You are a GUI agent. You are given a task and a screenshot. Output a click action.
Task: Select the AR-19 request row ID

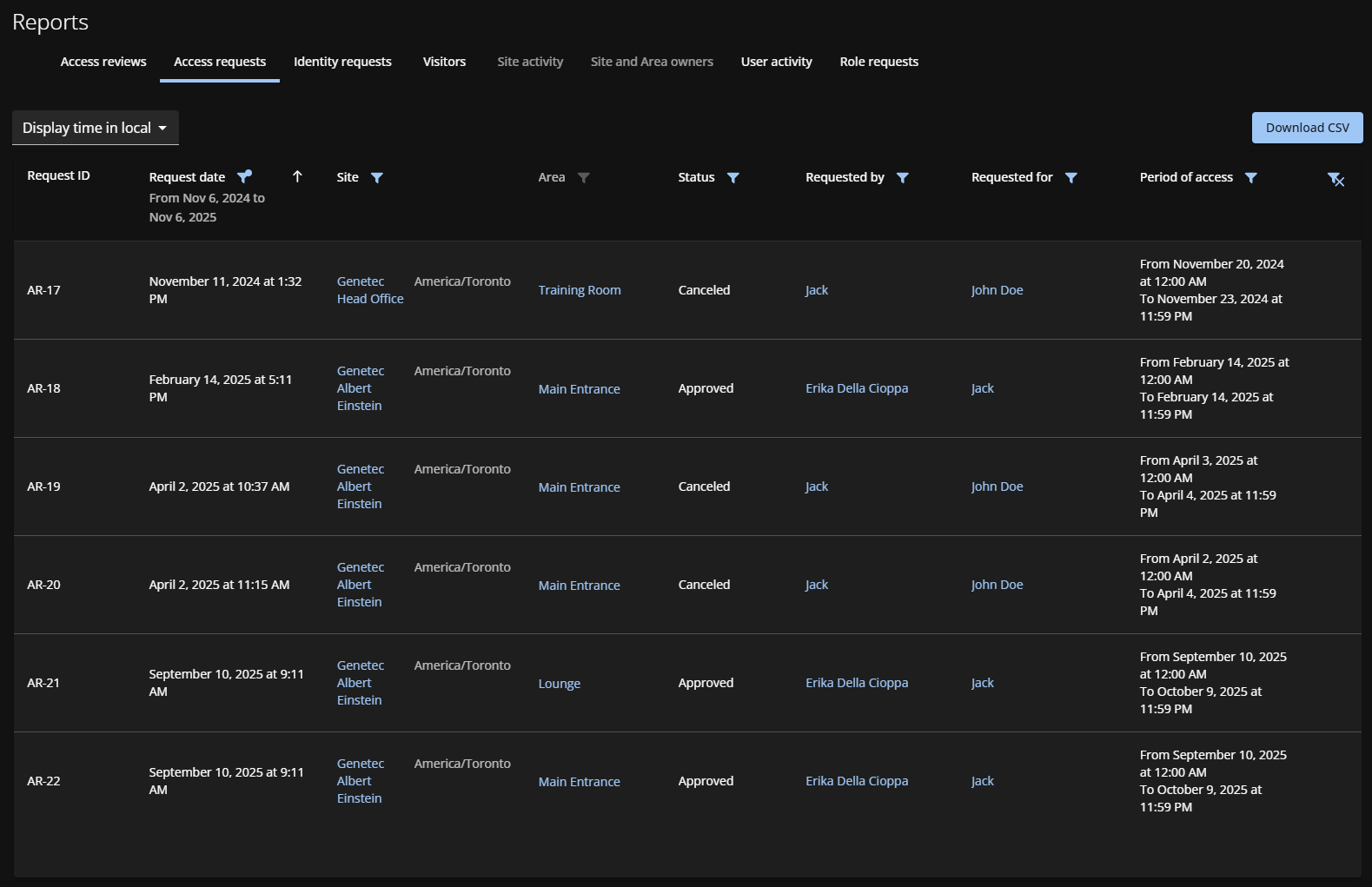44,487
